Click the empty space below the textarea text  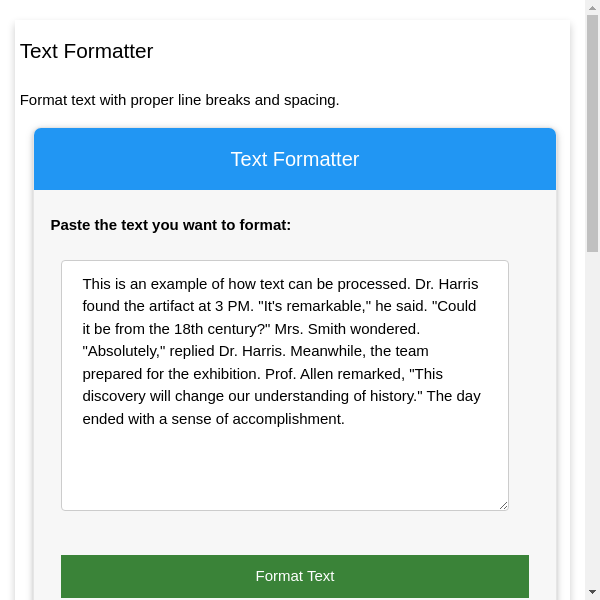[x=284, y=470]
